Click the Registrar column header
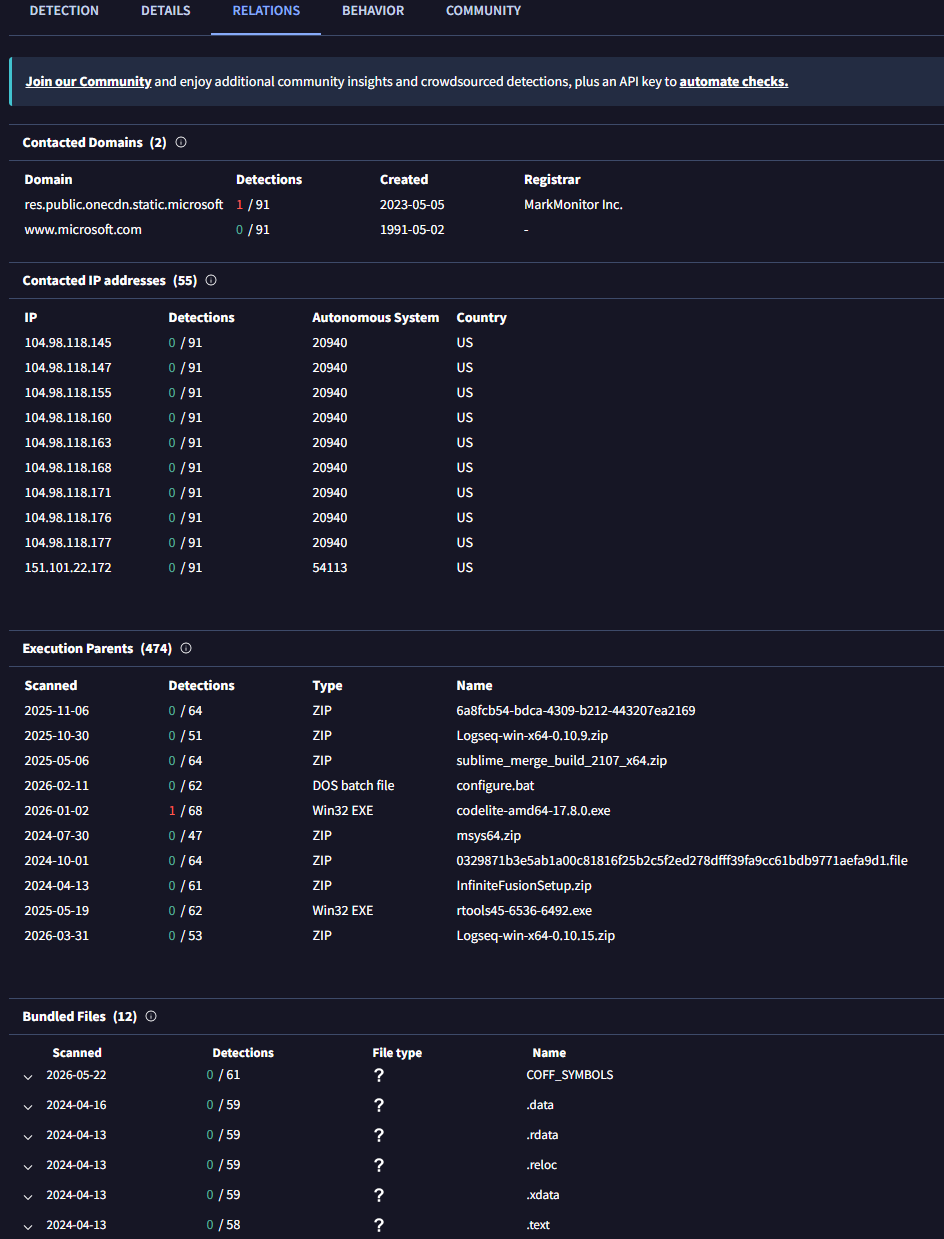The height and width of the screenshot is (1239, 944). coord(552,179)
